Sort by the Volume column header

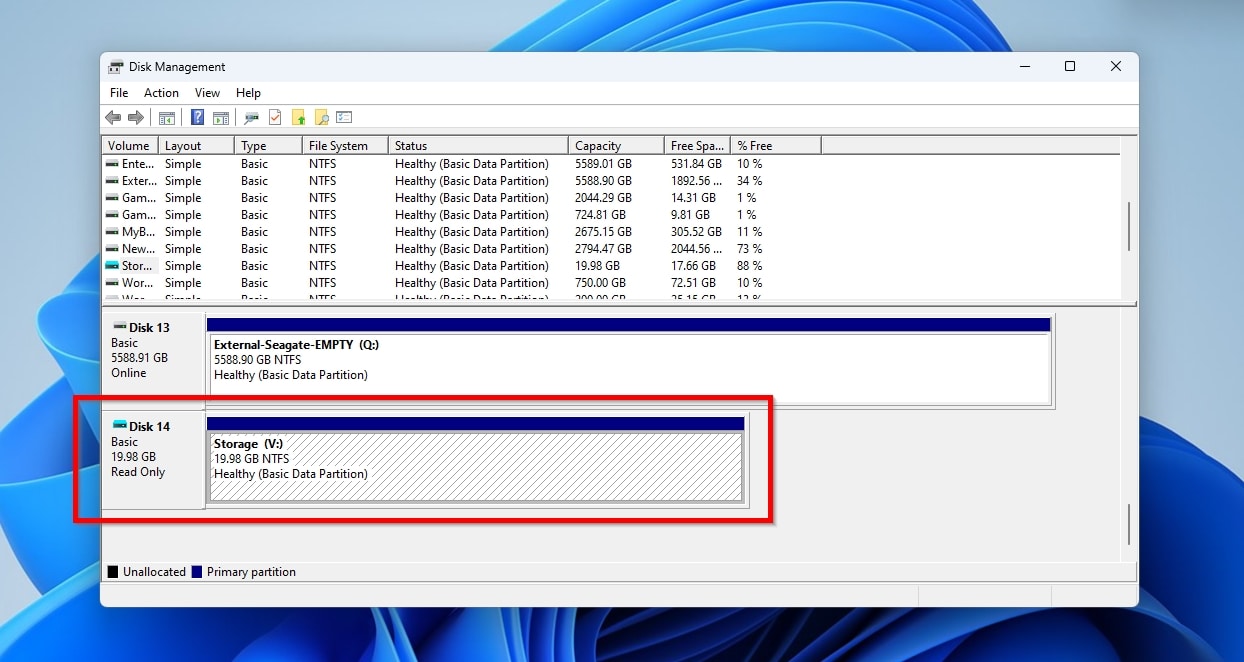pos(130,146)
